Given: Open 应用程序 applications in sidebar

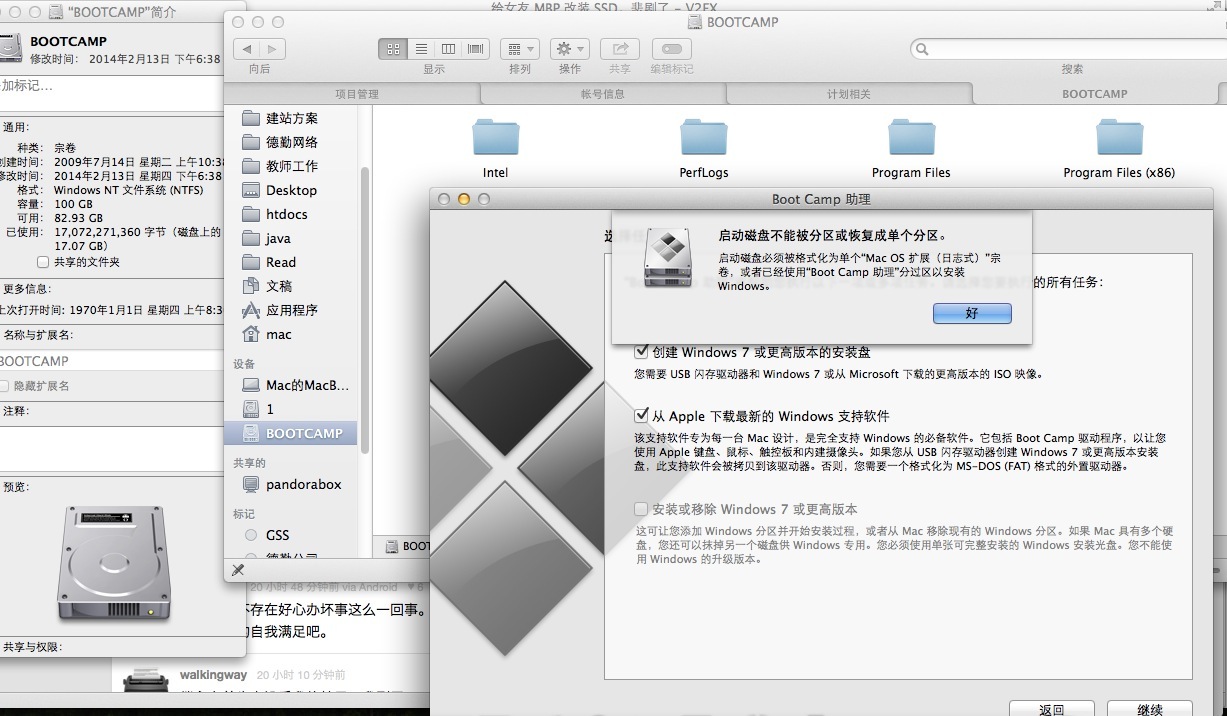Looking at the screenshot, I should (x=291, y=310).
